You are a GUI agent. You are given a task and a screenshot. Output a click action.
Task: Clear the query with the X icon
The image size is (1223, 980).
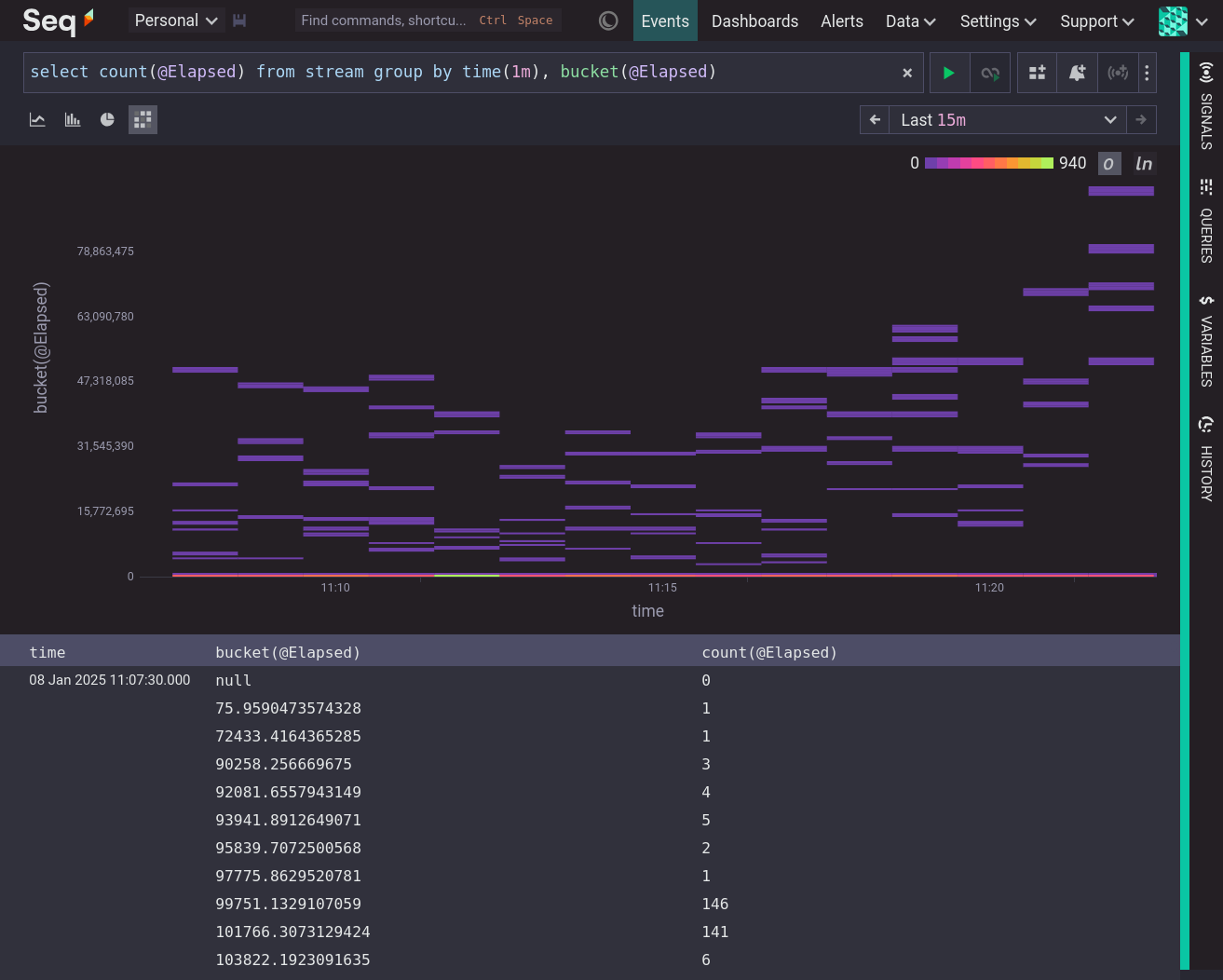tap(907, 73)
